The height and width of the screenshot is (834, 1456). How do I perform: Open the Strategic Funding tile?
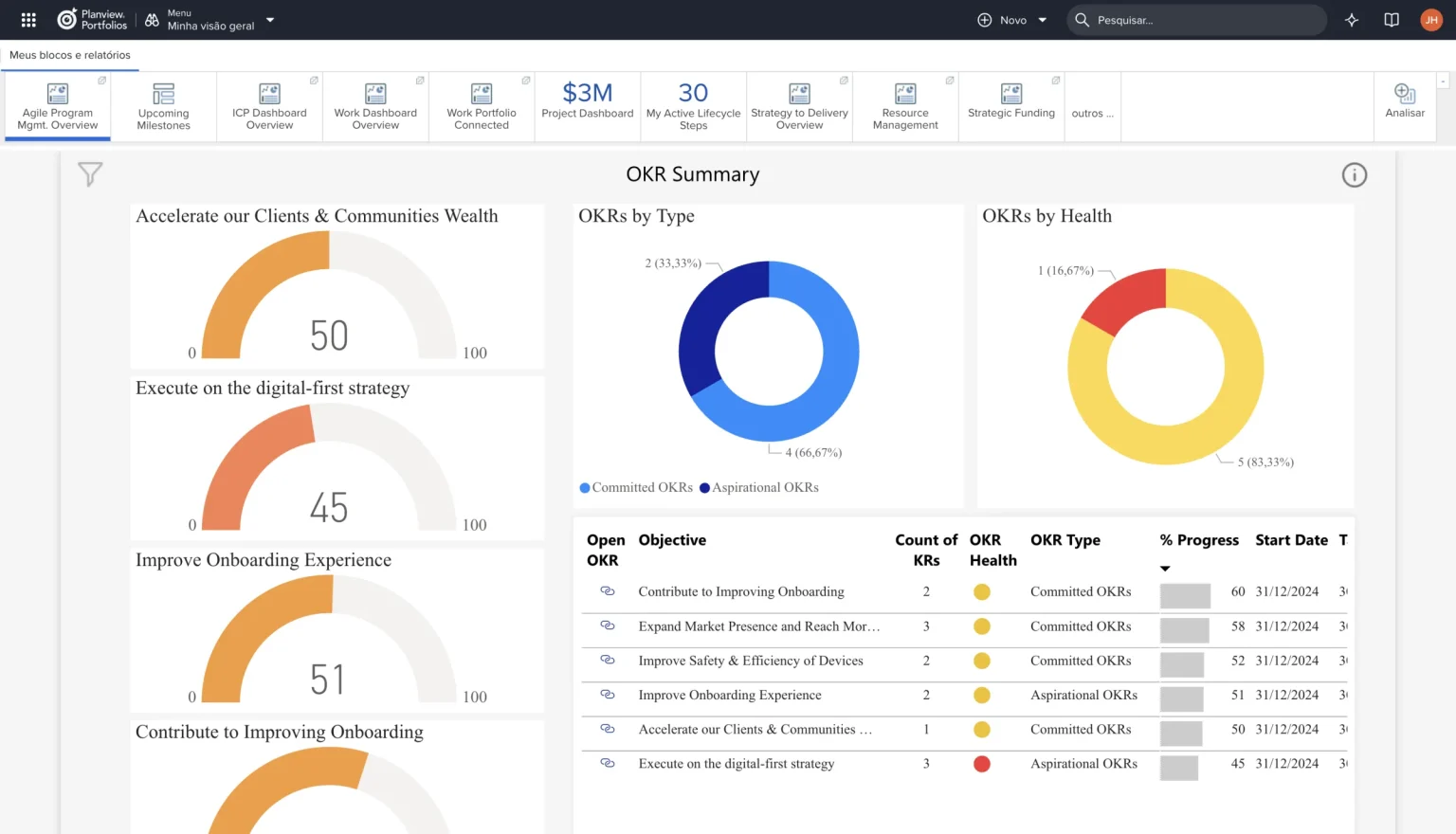pos(1011,106)
